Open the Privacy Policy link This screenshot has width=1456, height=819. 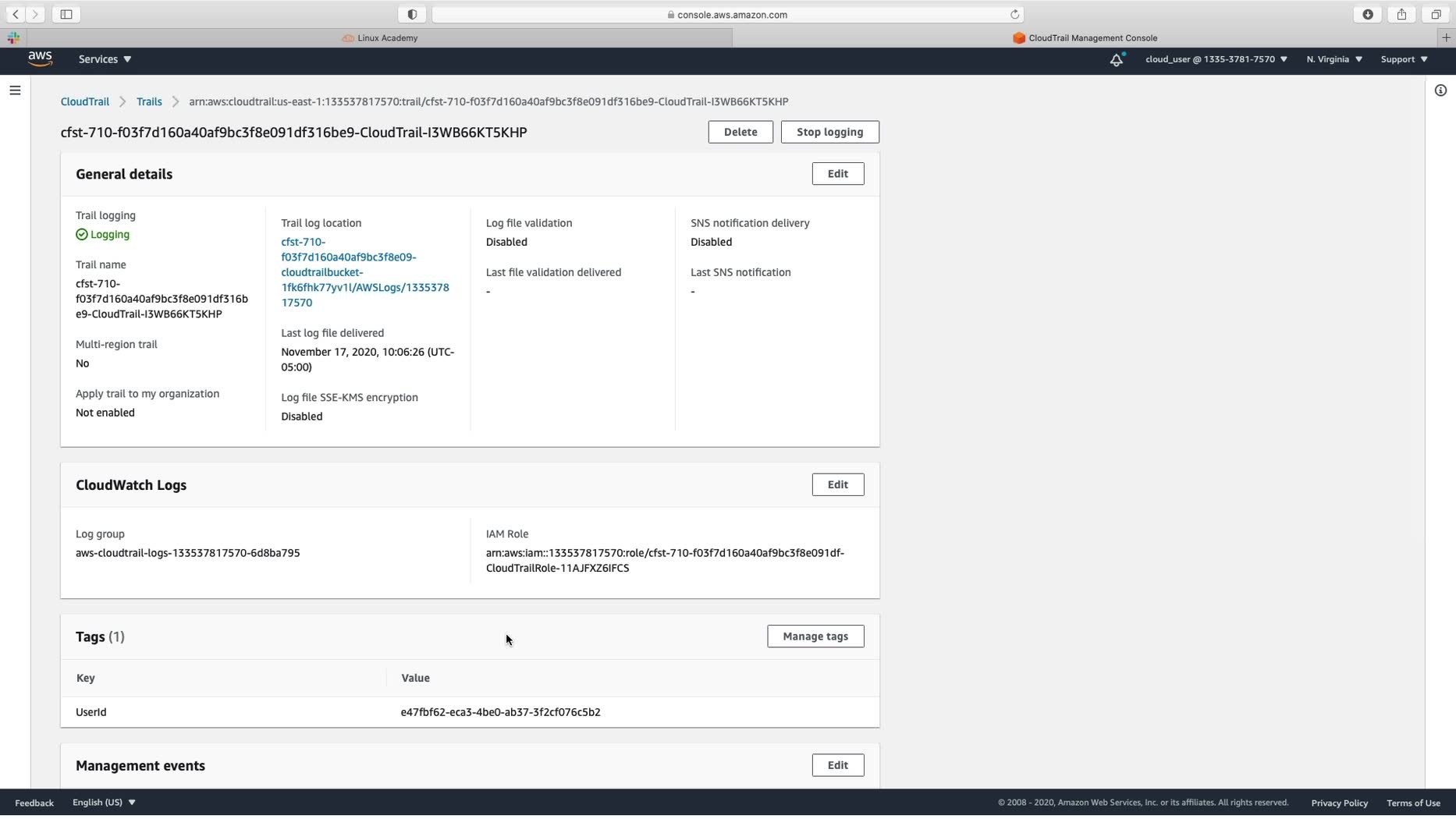pyautogui.click(x=1339, y=803)
